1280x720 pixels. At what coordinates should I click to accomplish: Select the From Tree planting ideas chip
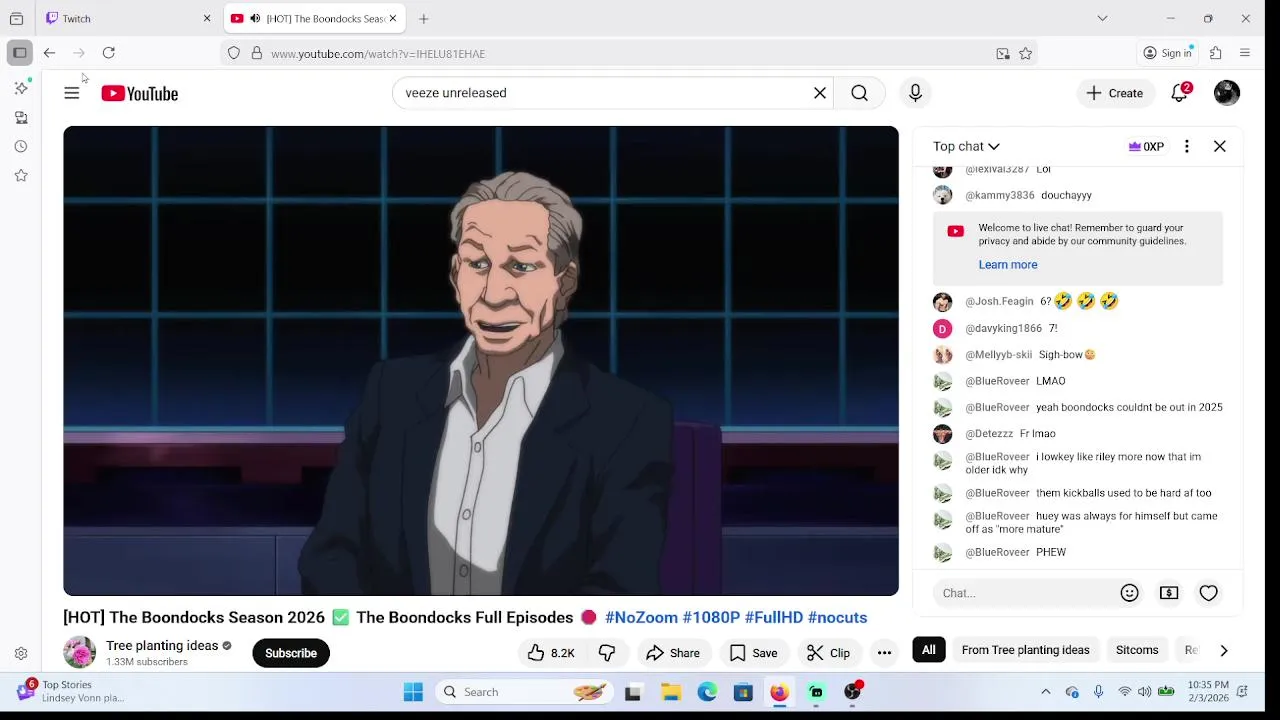tap(1025, 650)
